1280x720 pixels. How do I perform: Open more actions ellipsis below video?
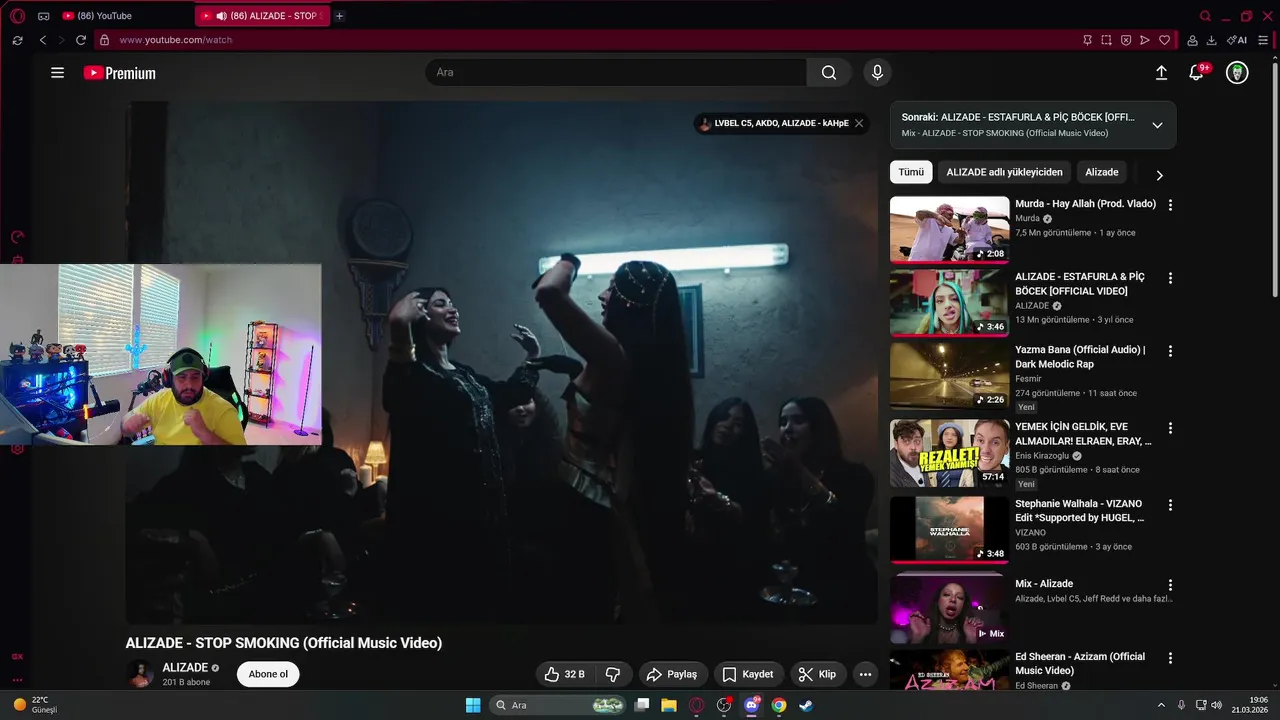865,674
